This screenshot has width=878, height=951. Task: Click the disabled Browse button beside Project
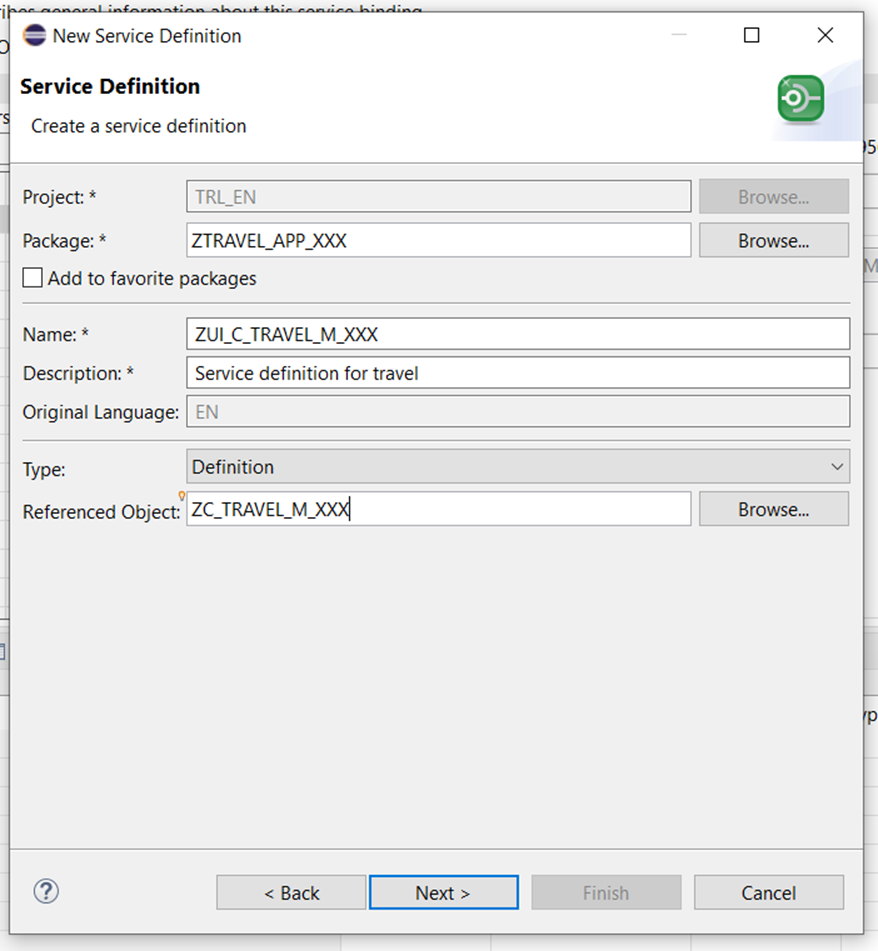pos(773,196)
